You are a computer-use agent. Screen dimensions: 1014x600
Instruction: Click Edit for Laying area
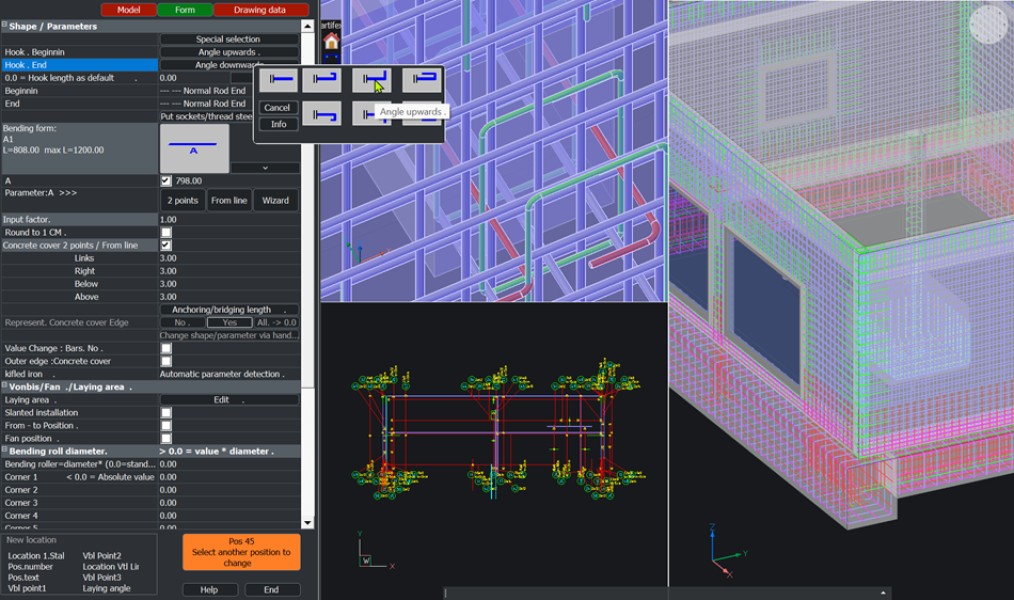pos(230,400)
